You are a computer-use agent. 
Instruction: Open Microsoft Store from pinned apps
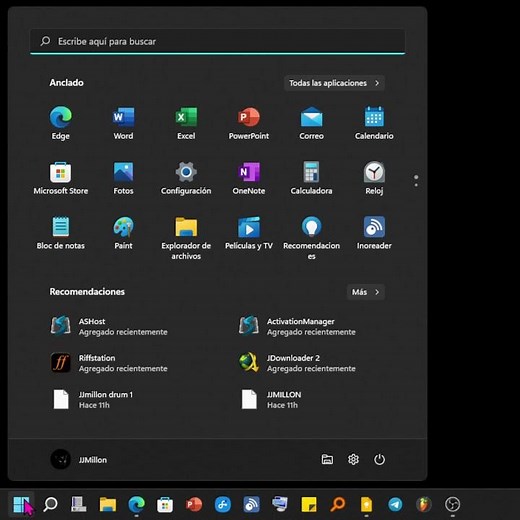[x=60, y=178]
